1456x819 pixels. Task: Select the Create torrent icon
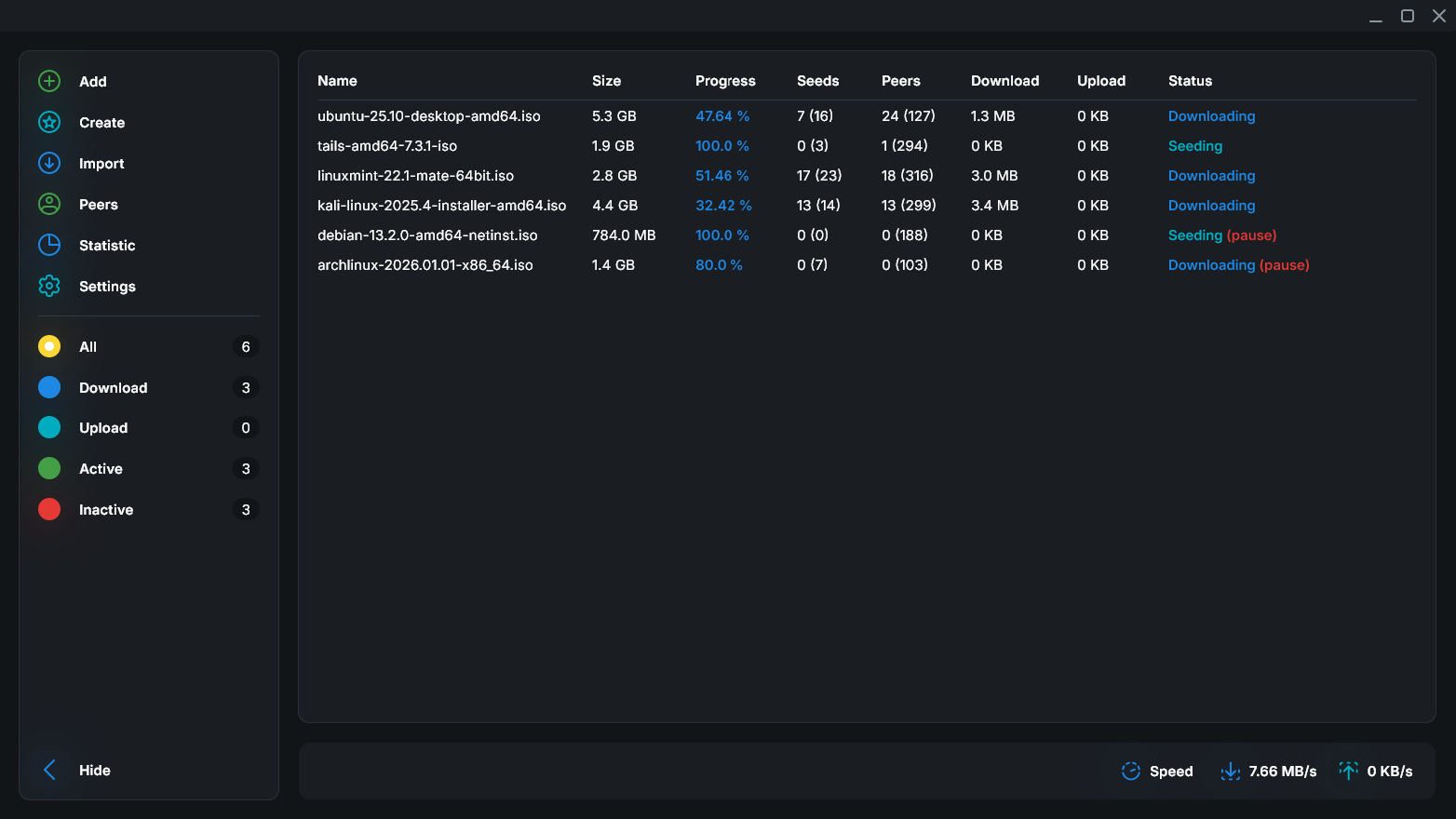tap(48, 122)
